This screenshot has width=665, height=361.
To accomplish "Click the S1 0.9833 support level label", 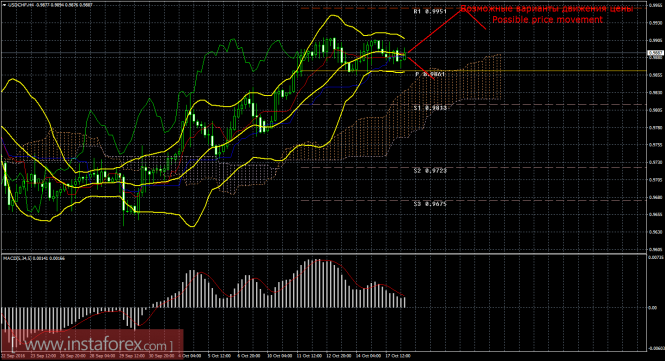I will pyautogui.click(x=430, y=108).
